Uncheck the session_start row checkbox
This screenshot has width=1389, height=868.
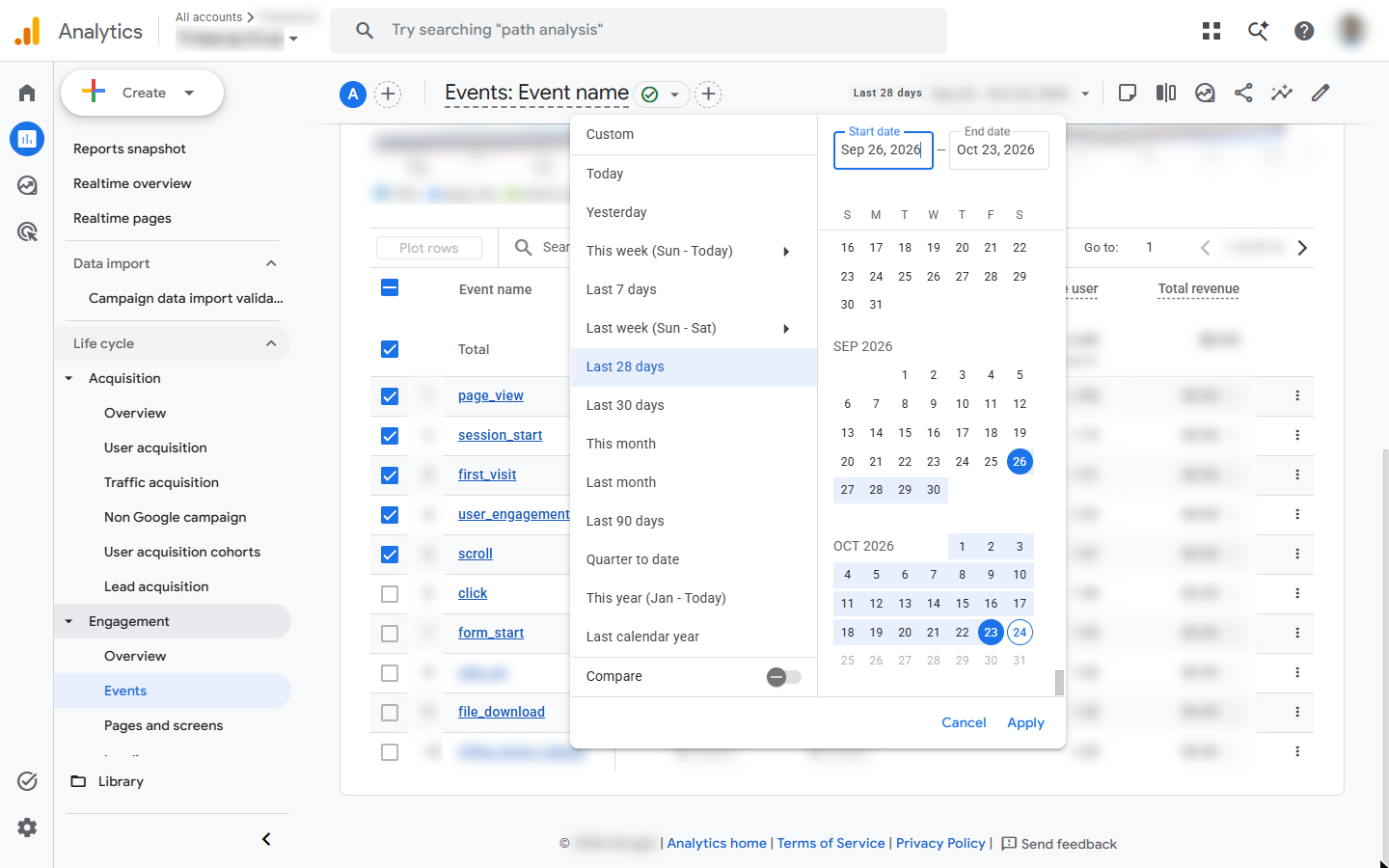(390, 436)
